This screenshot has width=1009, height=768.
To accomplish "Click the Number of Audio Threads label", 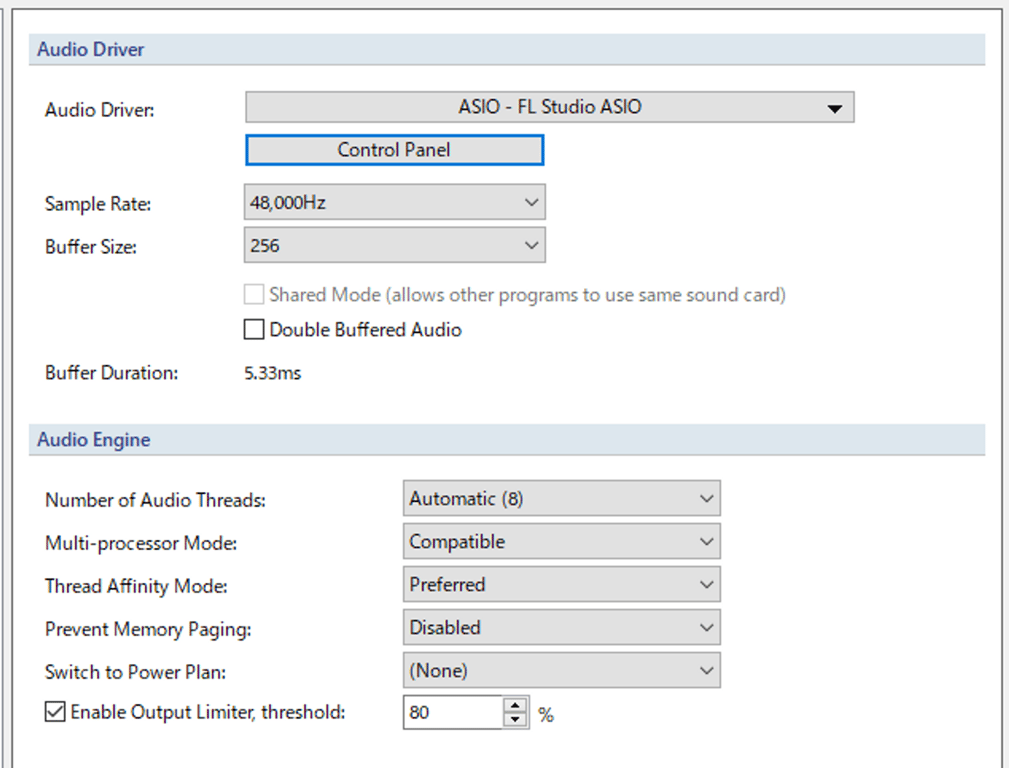I will click(155, 500).
